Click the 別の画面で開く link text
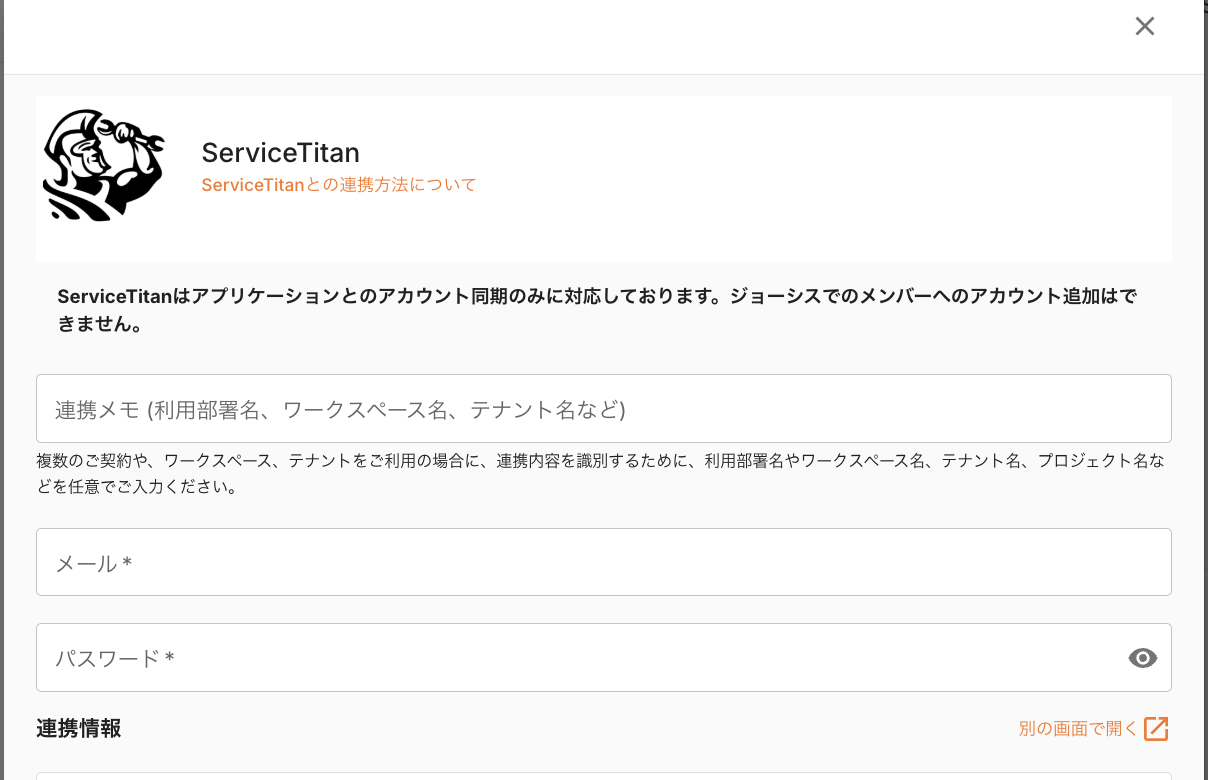 (x=1077, y=729)
